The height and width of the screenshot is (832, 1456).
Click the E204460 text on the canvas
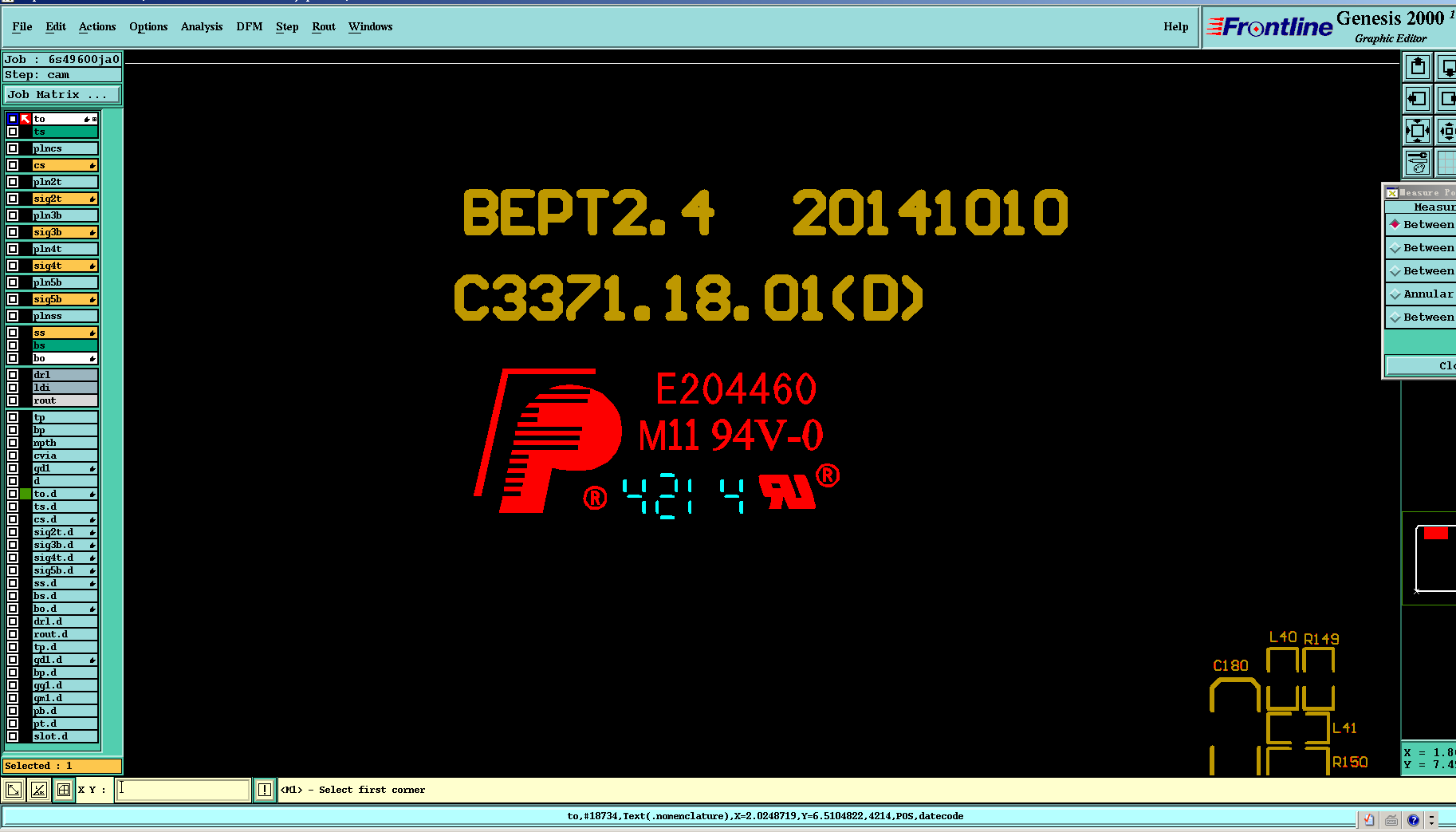[x=736, y=389]
